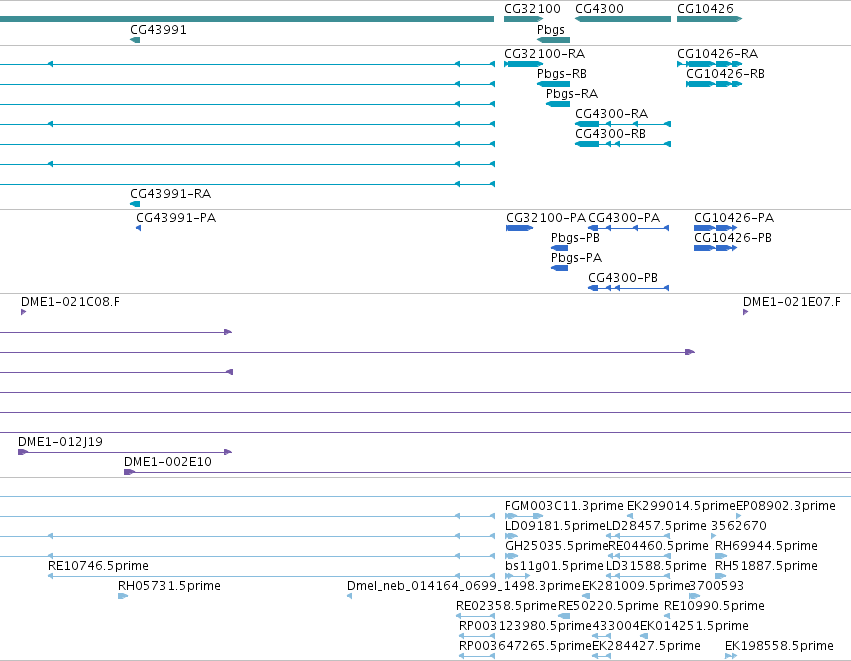Select transcript CG43991-RA
The height and width of the screenshot is (661, 851).
135,204
